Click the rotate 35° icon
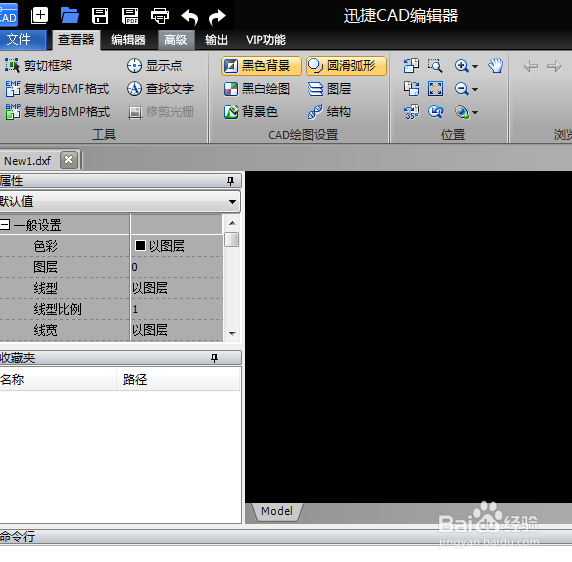The height and width of the screenshot is (562, 572). coord(411,112)
